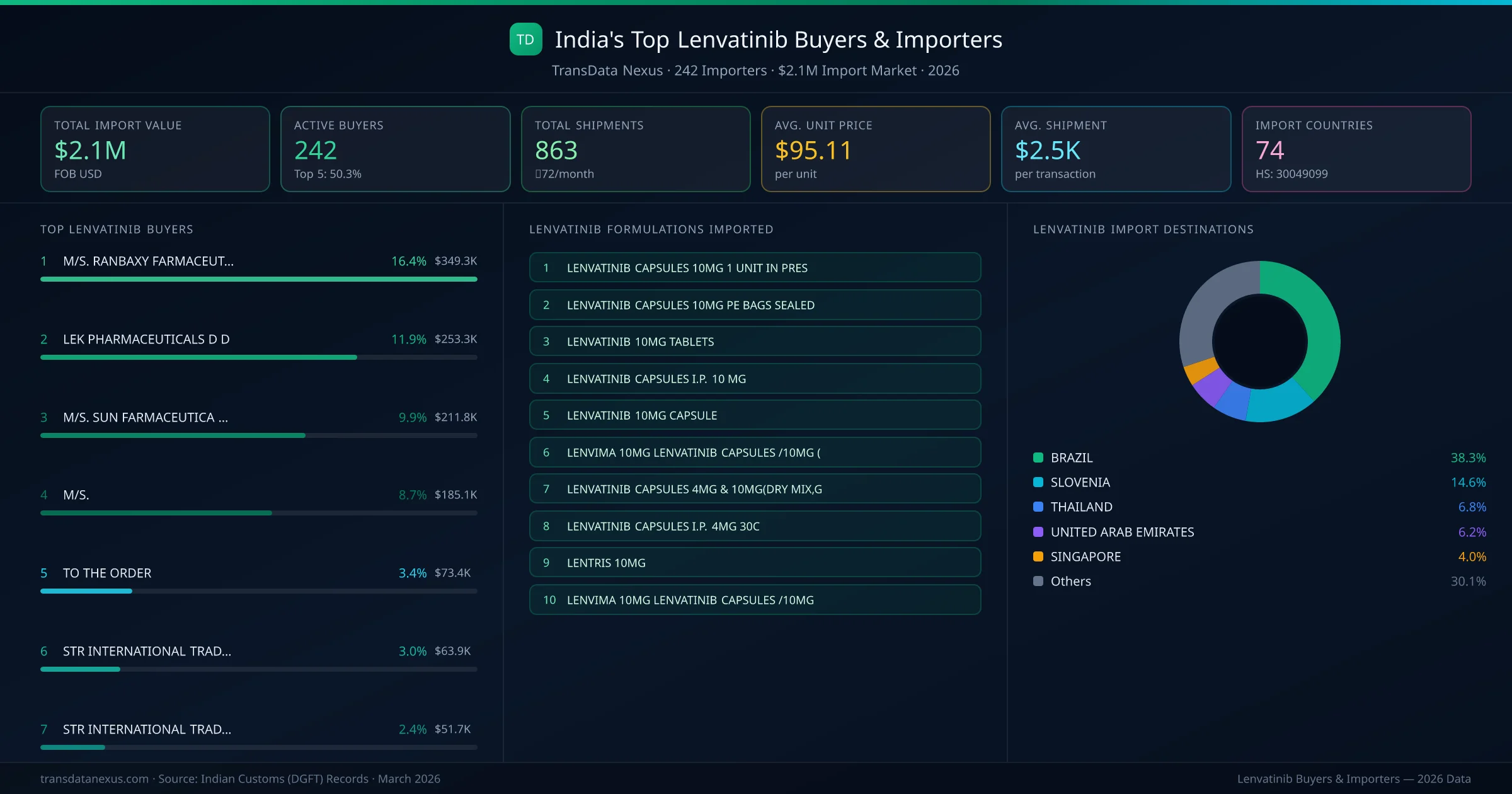Expand the STR INTERNATIONAL TRAD entry at rank 6
This screenshot has height=794, width=1512.
click(x=147, y=651)
